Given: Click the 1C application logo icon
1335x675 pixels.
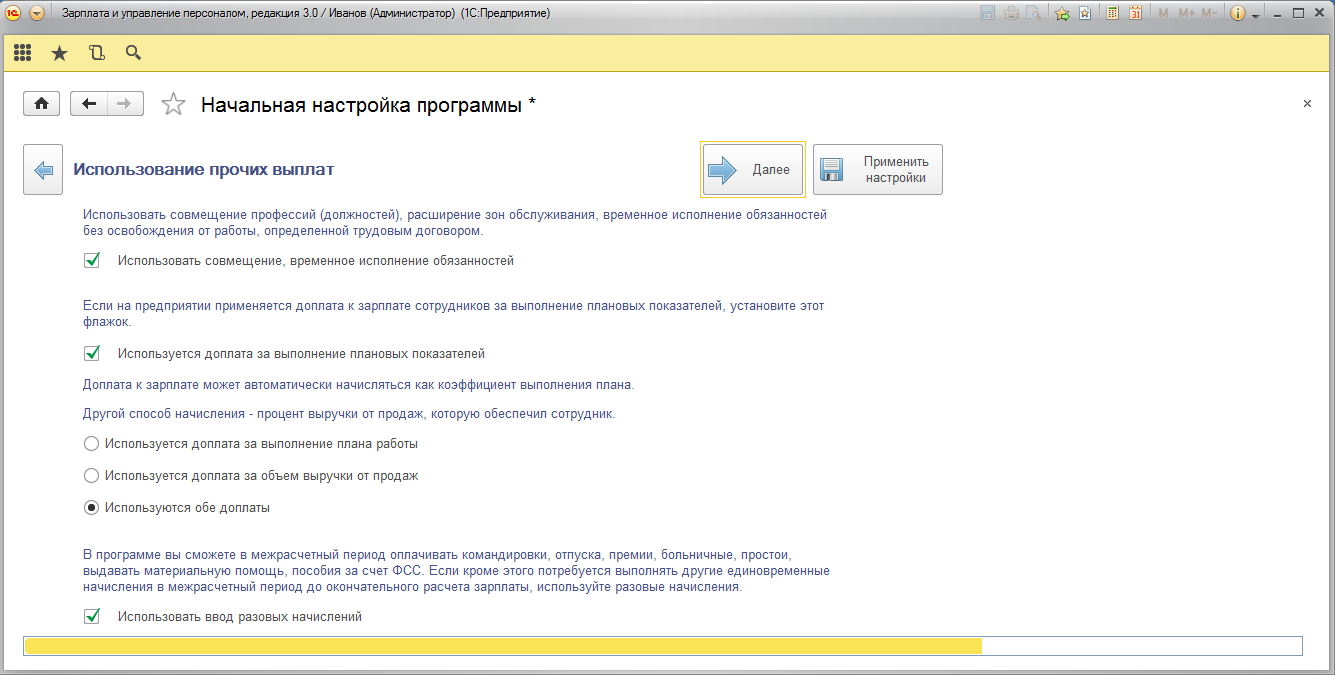Looking at the screenshot, I should click(14, 13).
